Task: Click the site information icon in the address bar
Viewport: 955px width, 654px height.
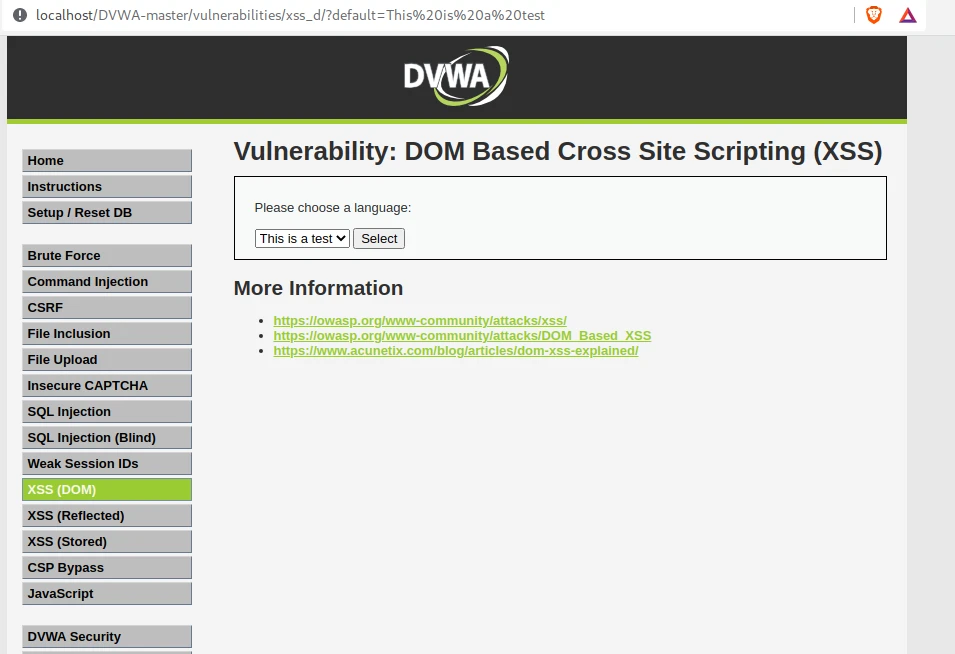Action: 22,15
